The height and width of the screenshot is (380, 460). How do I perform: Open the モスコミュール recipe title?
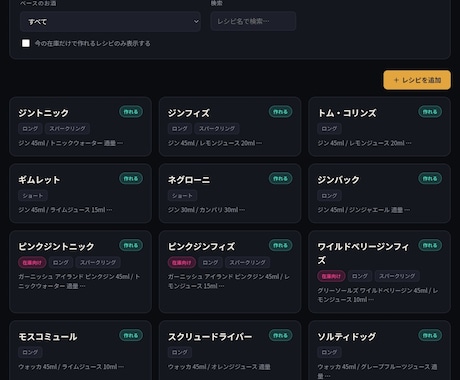[48, 337]
